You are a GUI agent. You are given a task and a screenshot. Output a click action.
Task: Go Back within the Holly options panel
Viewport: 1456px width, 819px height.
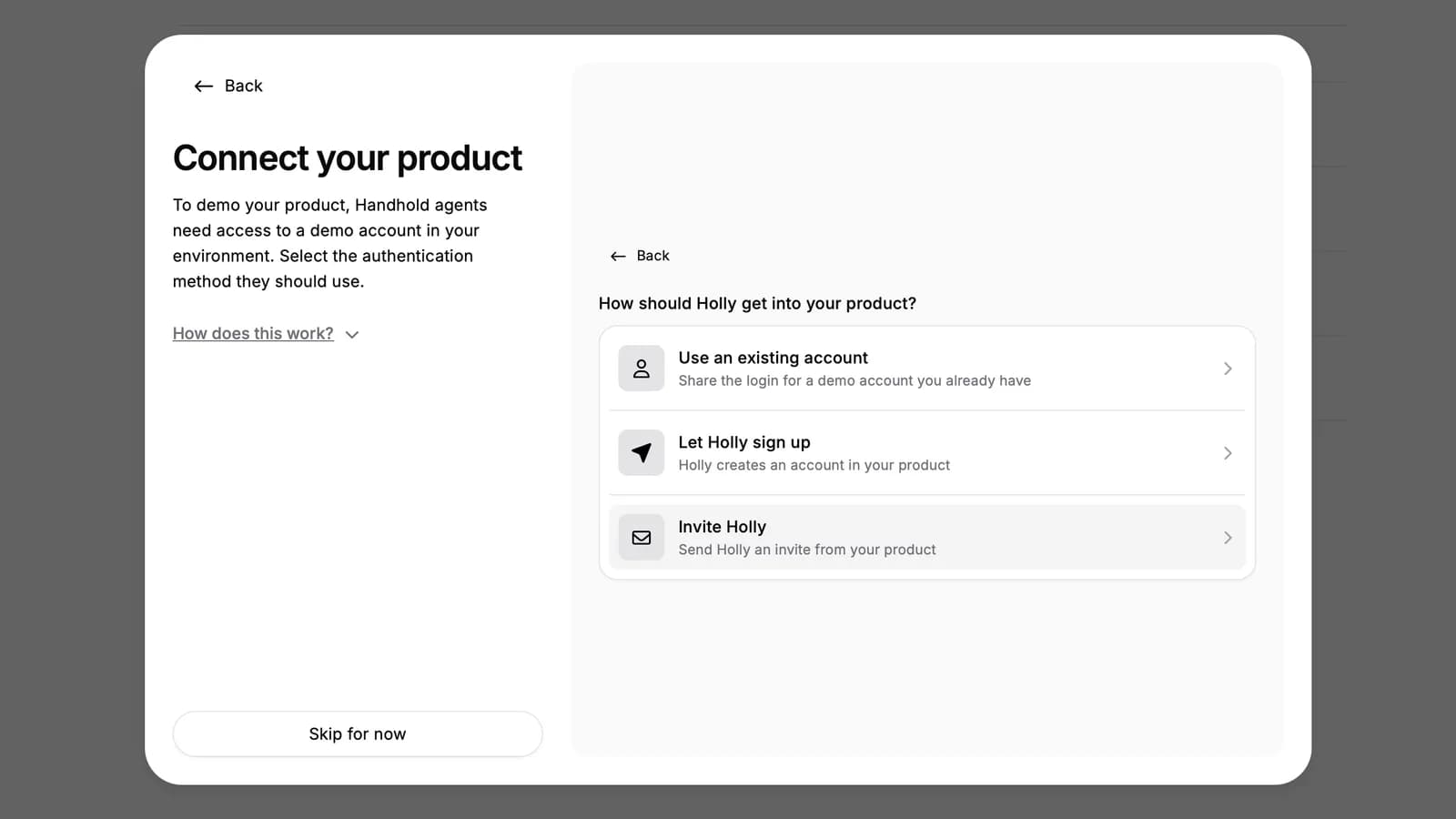[x=640, y=256]
